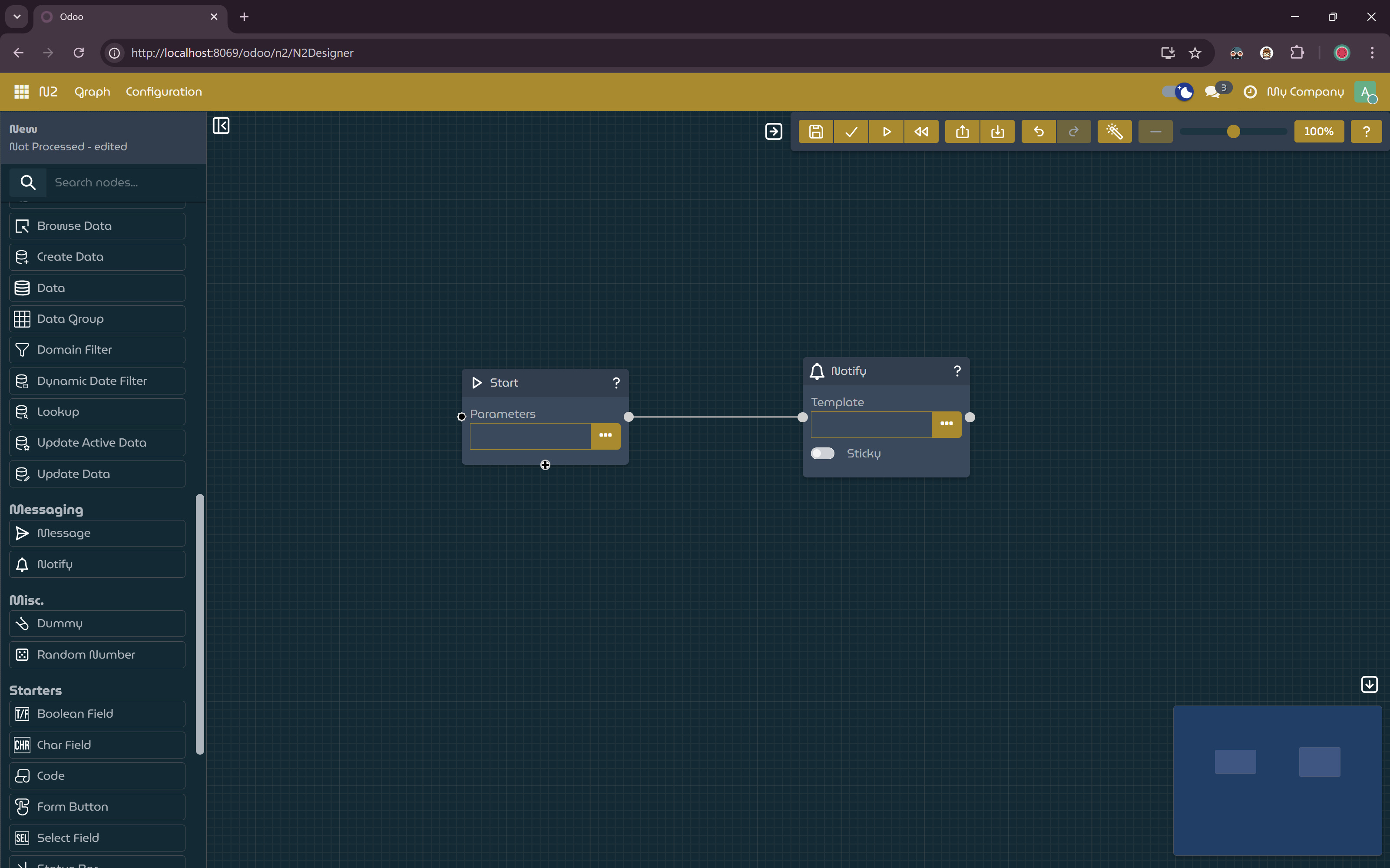1390x868 pixels.
Task: Save the current graph
Action: (x=815, y=132)
